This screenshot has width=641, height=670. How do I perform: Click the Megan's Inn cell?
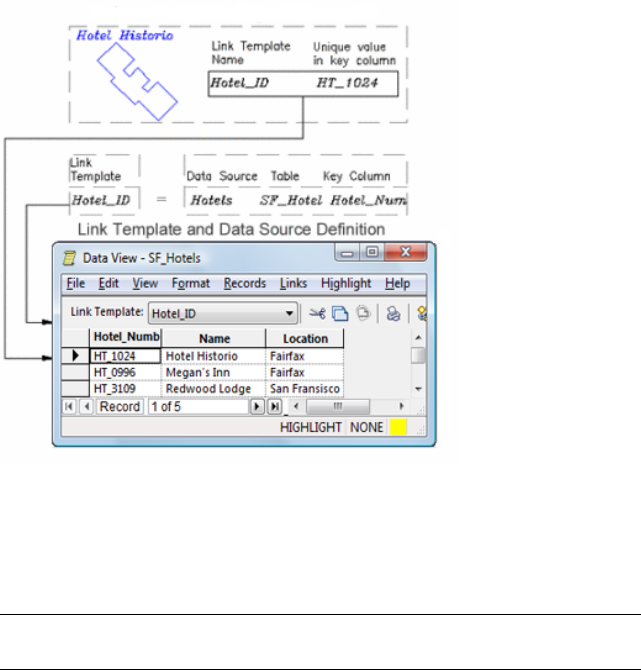214,373
